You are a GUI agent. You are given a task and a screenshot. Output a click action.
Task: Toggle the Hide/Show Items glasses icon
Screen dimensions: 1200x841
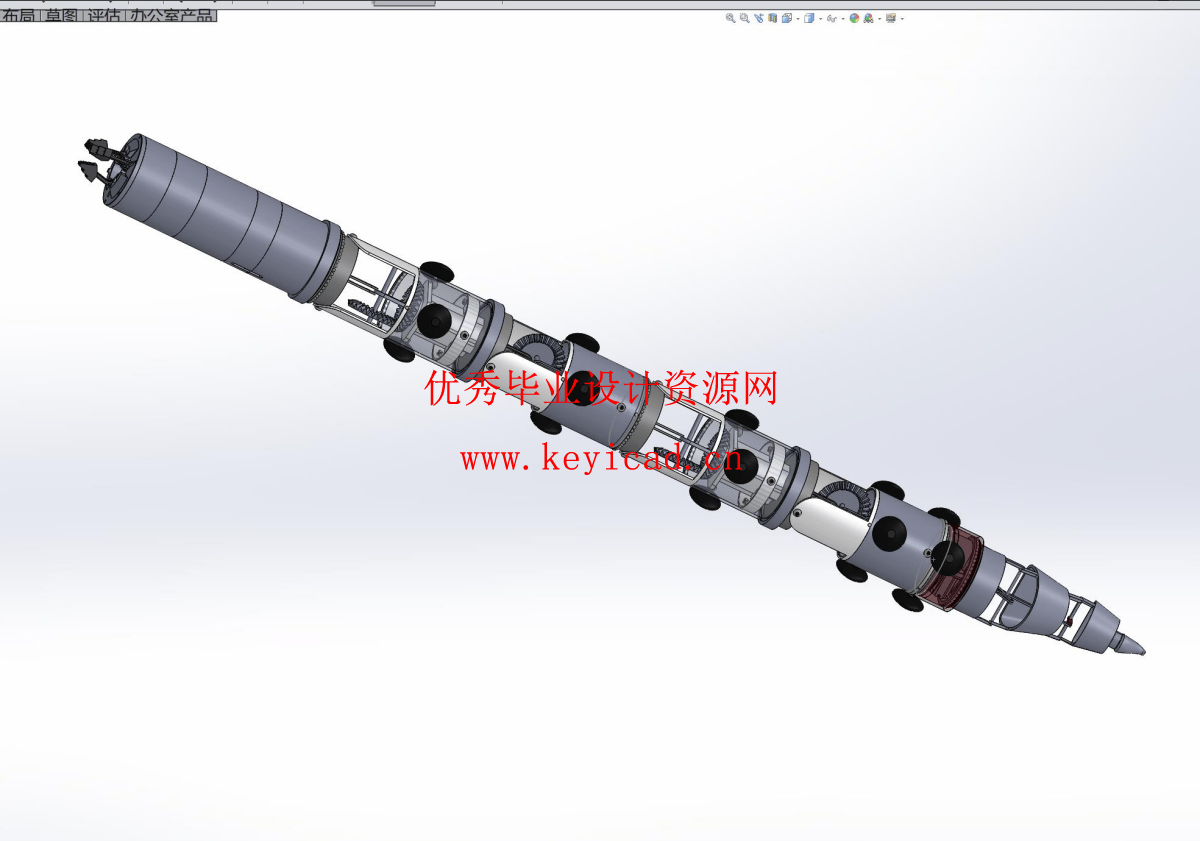[832, 18]
